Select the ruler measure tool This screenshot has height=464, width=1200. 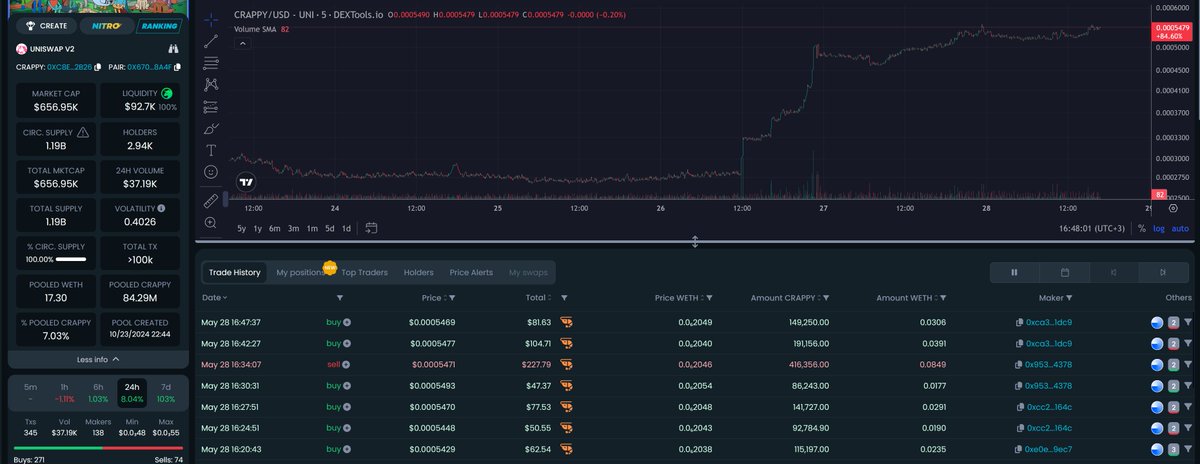(210, 200)
